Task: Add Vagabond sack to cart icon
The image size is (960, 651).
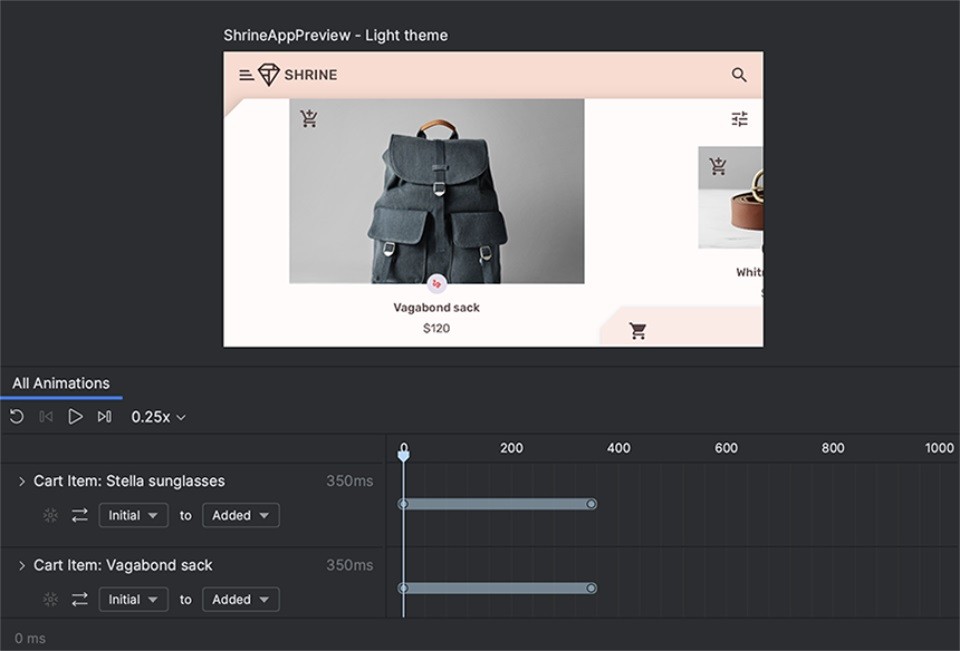Action: pos(309,118)
